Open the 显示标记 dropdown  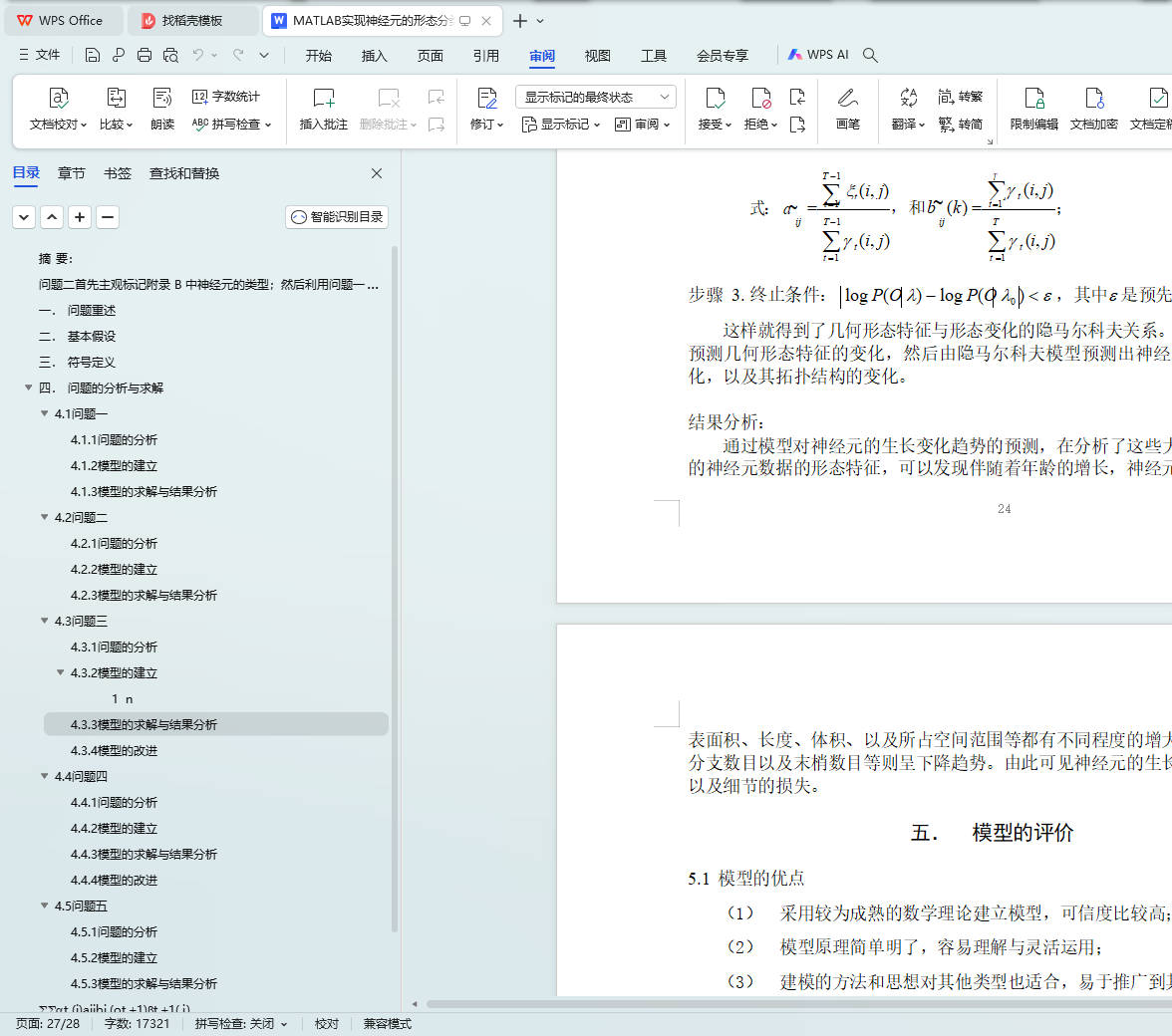point(560,124)
